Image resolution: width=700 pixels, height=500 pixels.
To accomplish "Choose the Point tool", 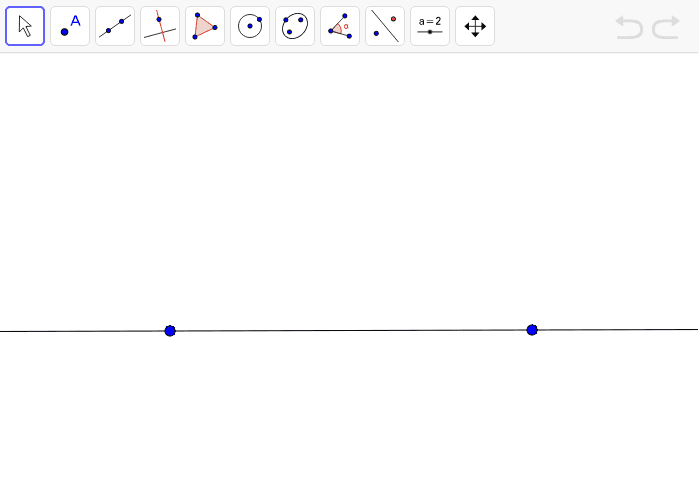I will click(70, 26).
